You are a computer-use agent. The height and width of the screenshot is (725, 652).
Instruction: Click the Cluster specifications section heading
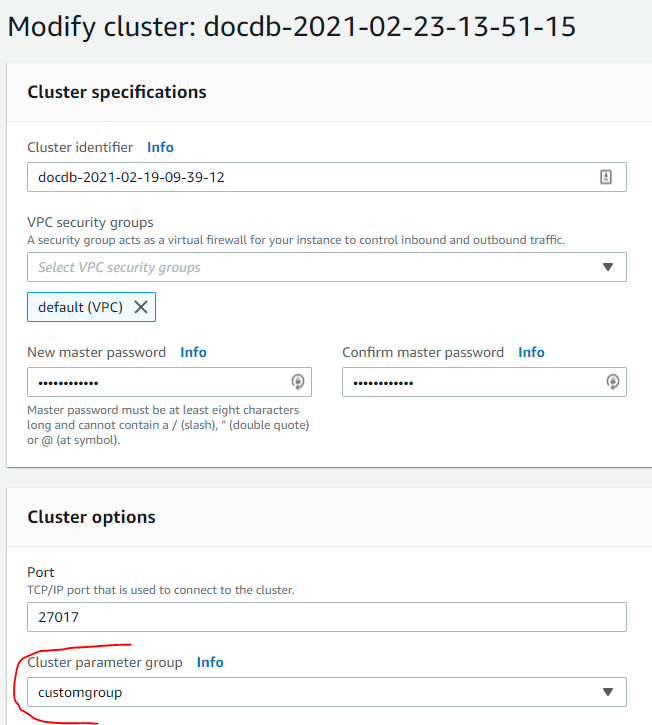click(117, 92)
